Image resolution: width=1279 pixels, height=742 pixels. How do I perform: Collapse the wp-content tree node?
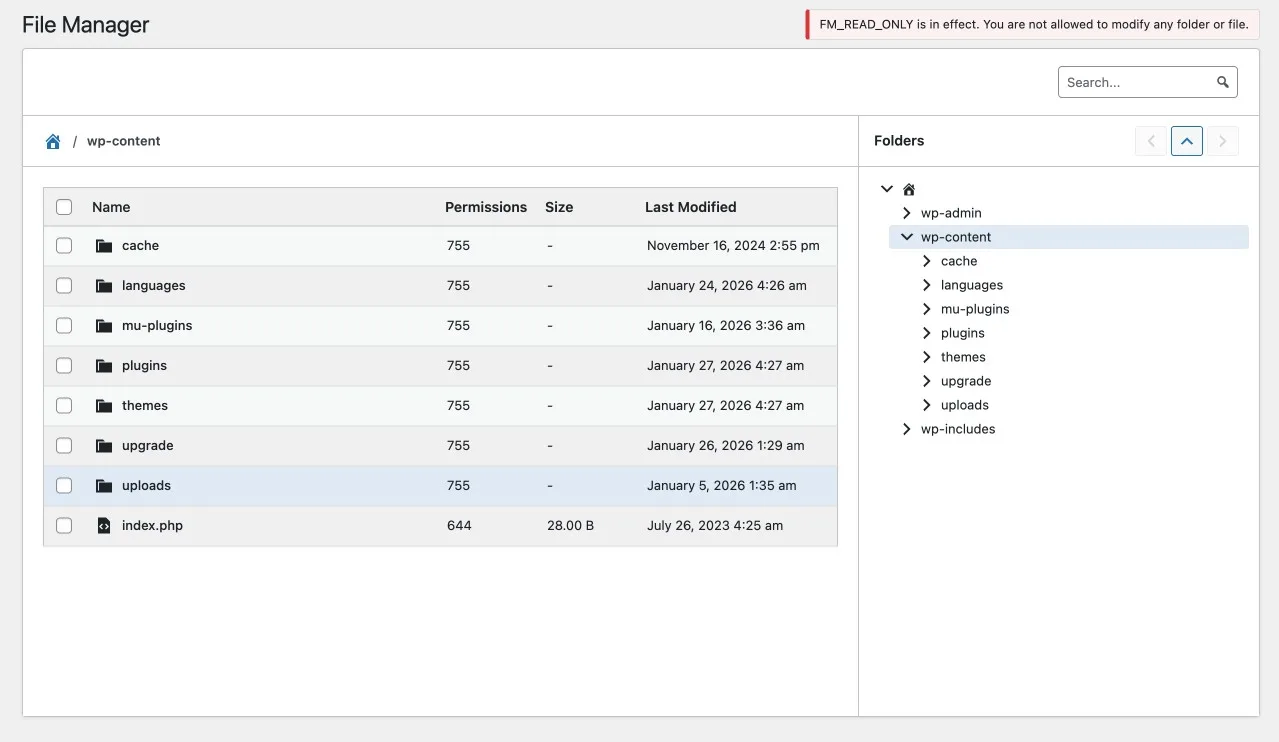tap(906, 237)
